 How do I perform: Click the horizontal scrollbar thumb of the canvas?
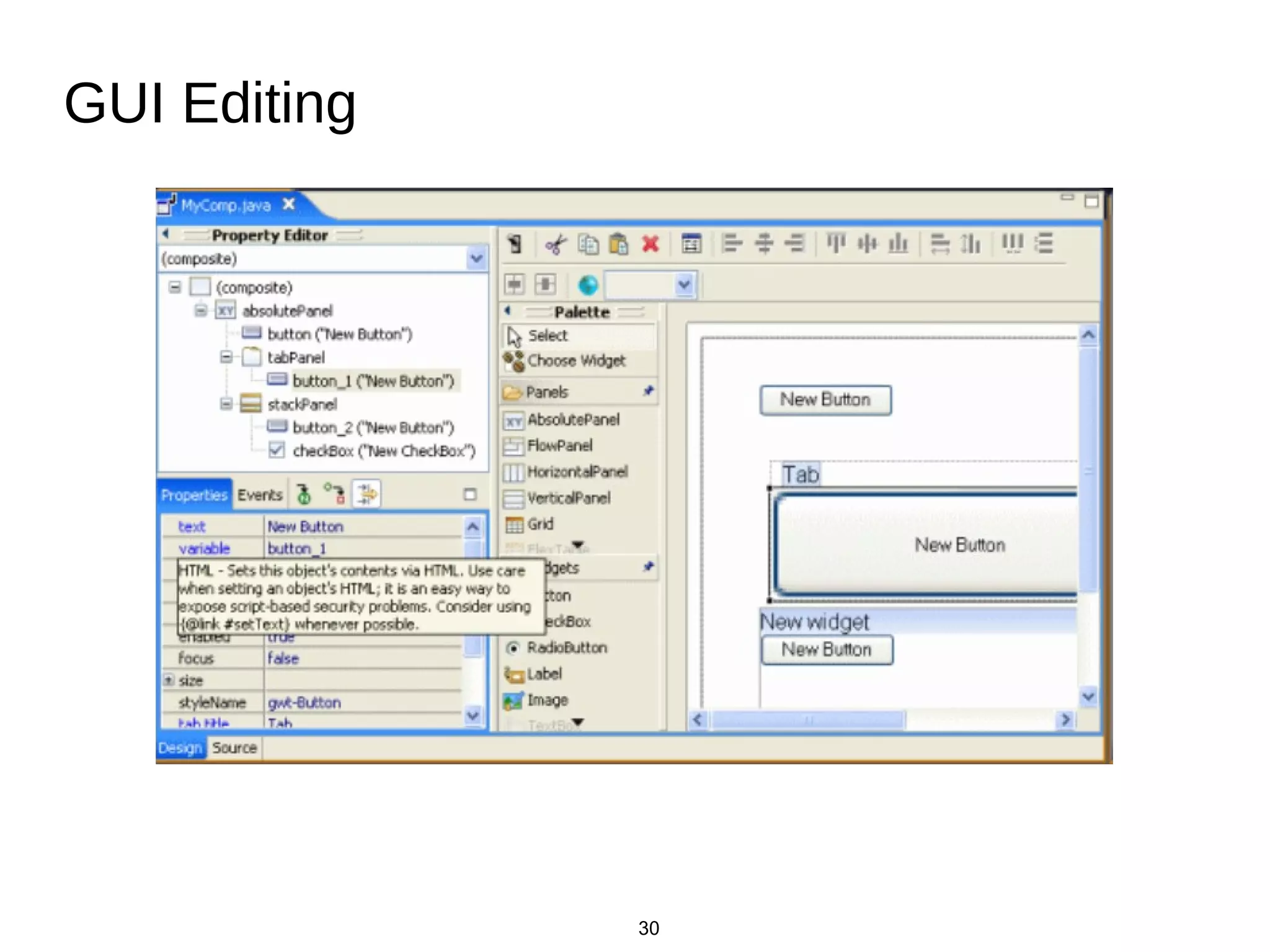point(808,720)
